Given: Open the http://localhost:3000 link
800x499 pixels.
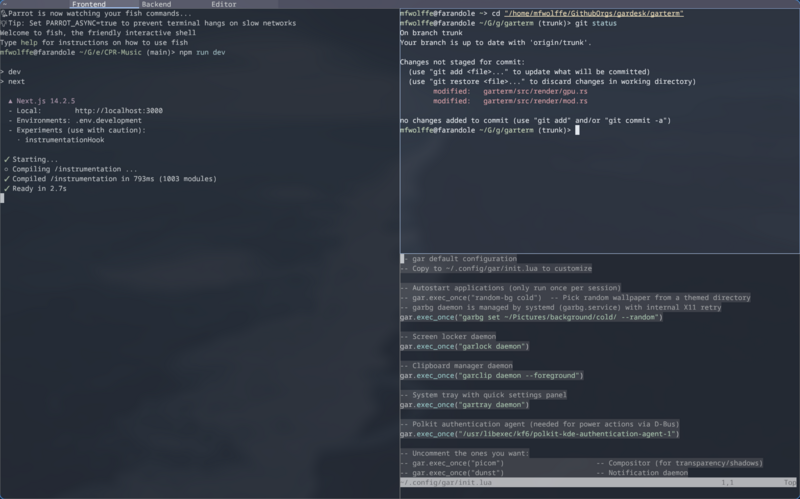Looking at the screenshot, I should 118,111.
